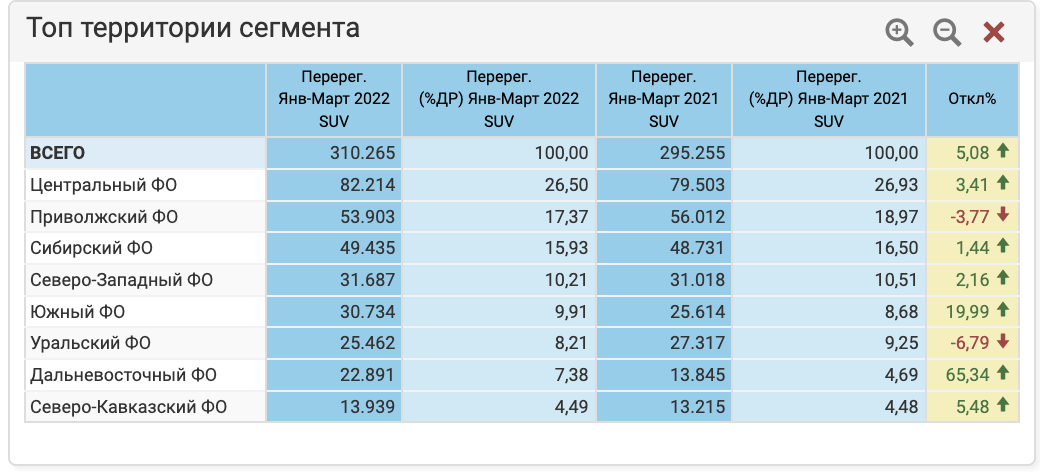Viewport: 1040px width, 476px height.
Task: Click the Откл% column header
Action: click(972, 99)
